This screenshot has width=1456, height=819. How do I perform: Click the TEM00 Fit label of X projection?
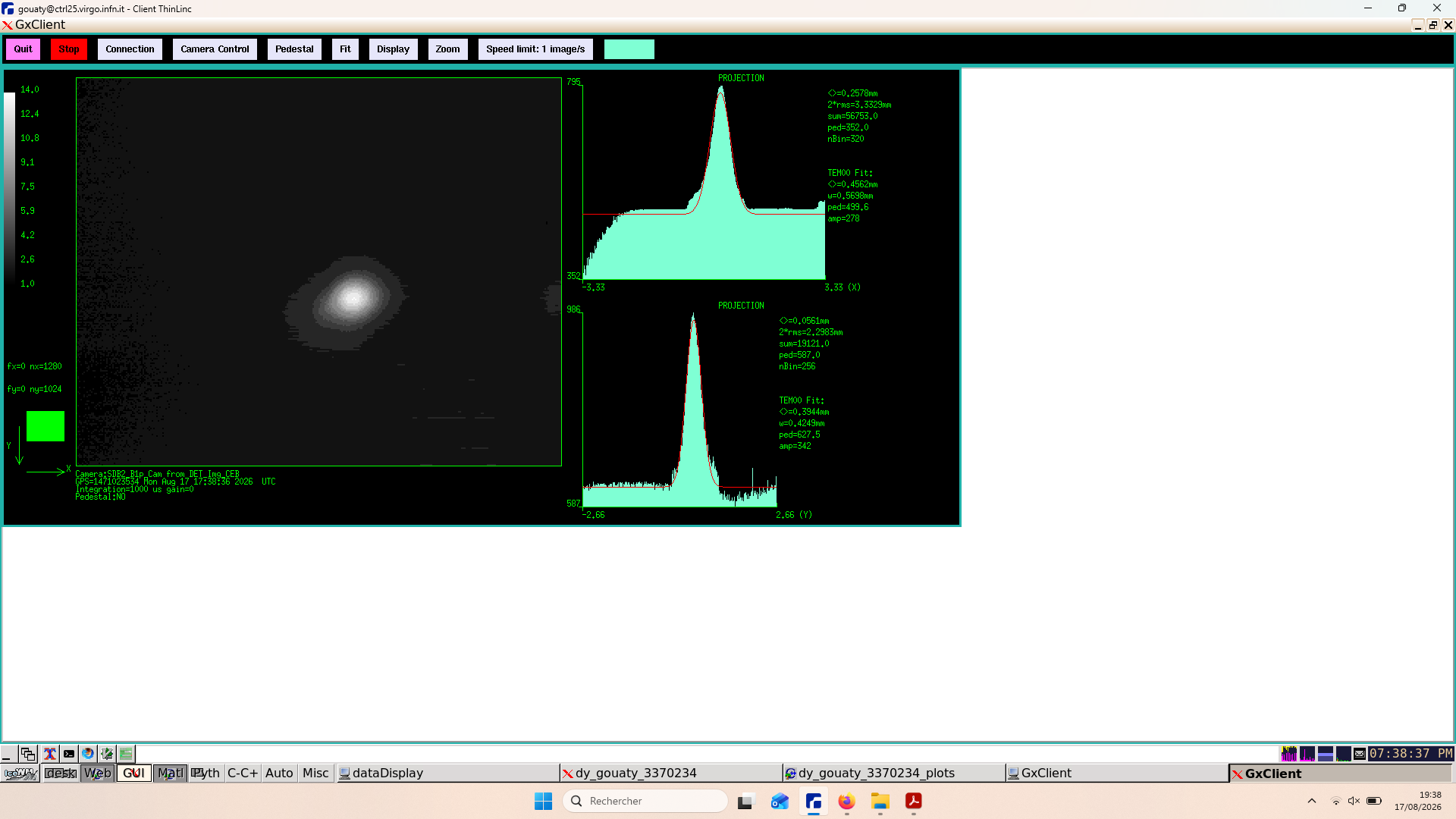(x=850, y=173)
